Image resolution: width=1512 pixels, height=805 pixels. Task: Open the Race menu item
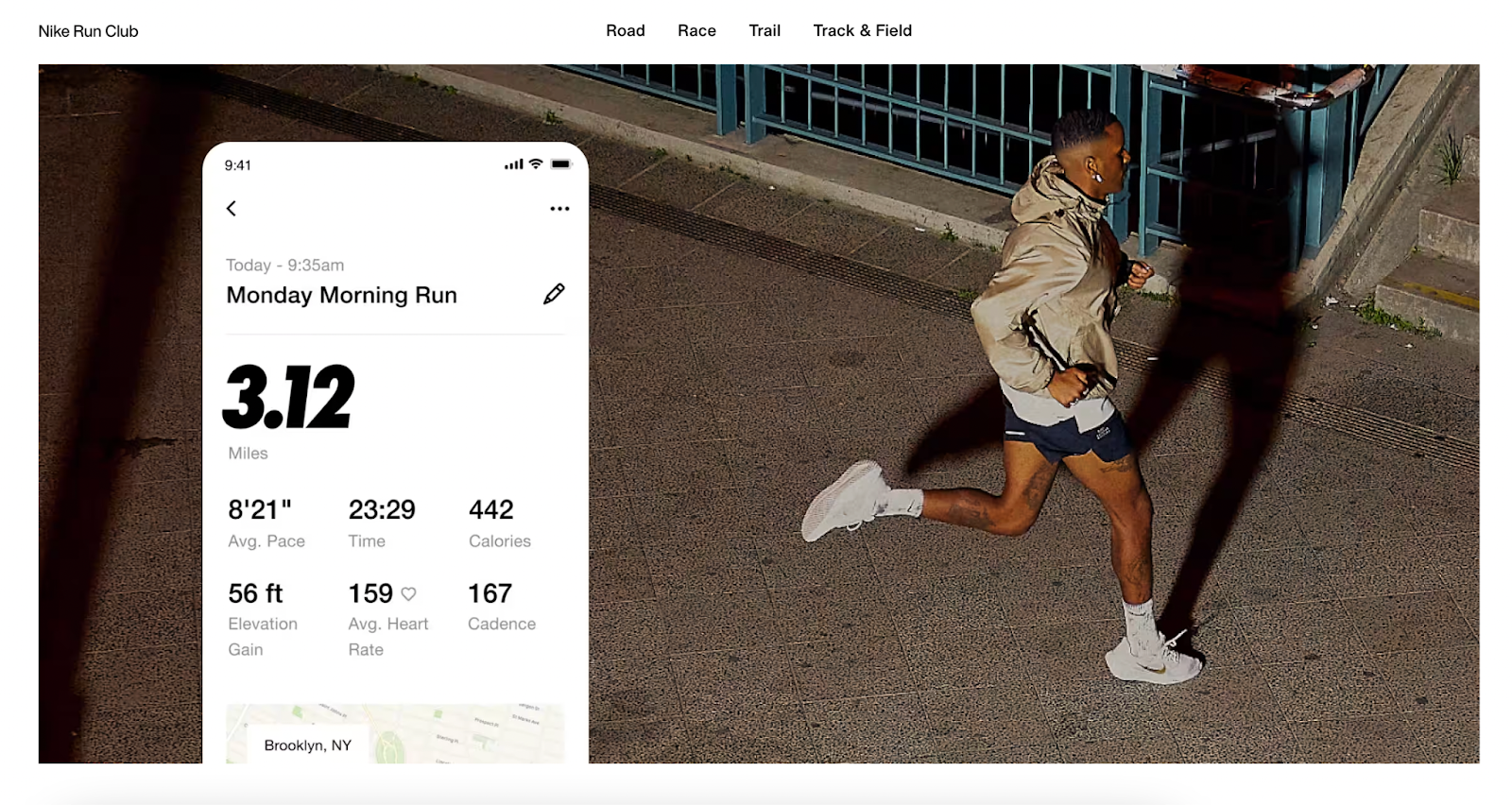tap(696, 30)
